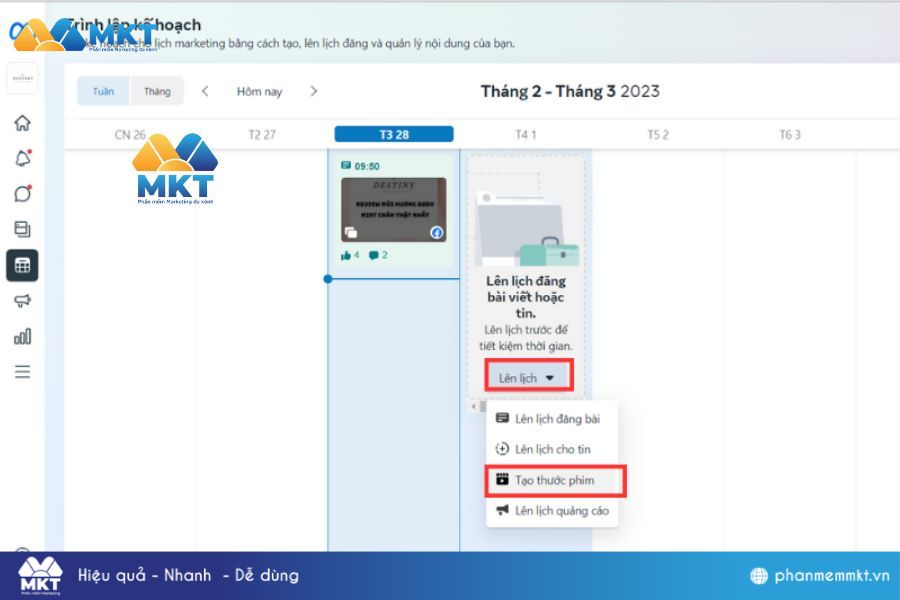Open the 09:50 scheduled post thumbnail
900x600 pixels.
coord(394,210)
